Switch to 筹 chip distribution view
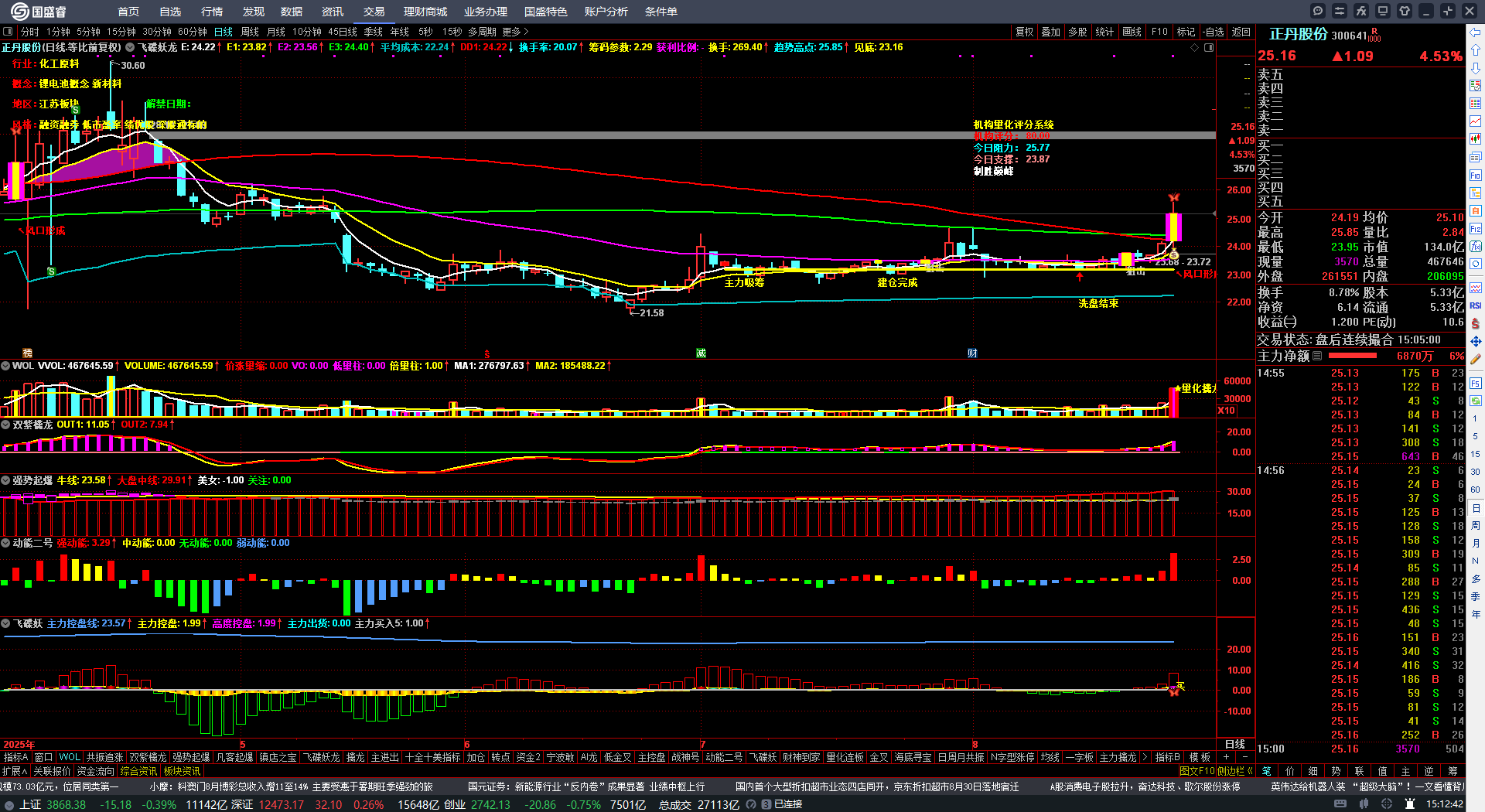Image resolution: width=1485 pixels, height=812 pixels. (1452, 771)
